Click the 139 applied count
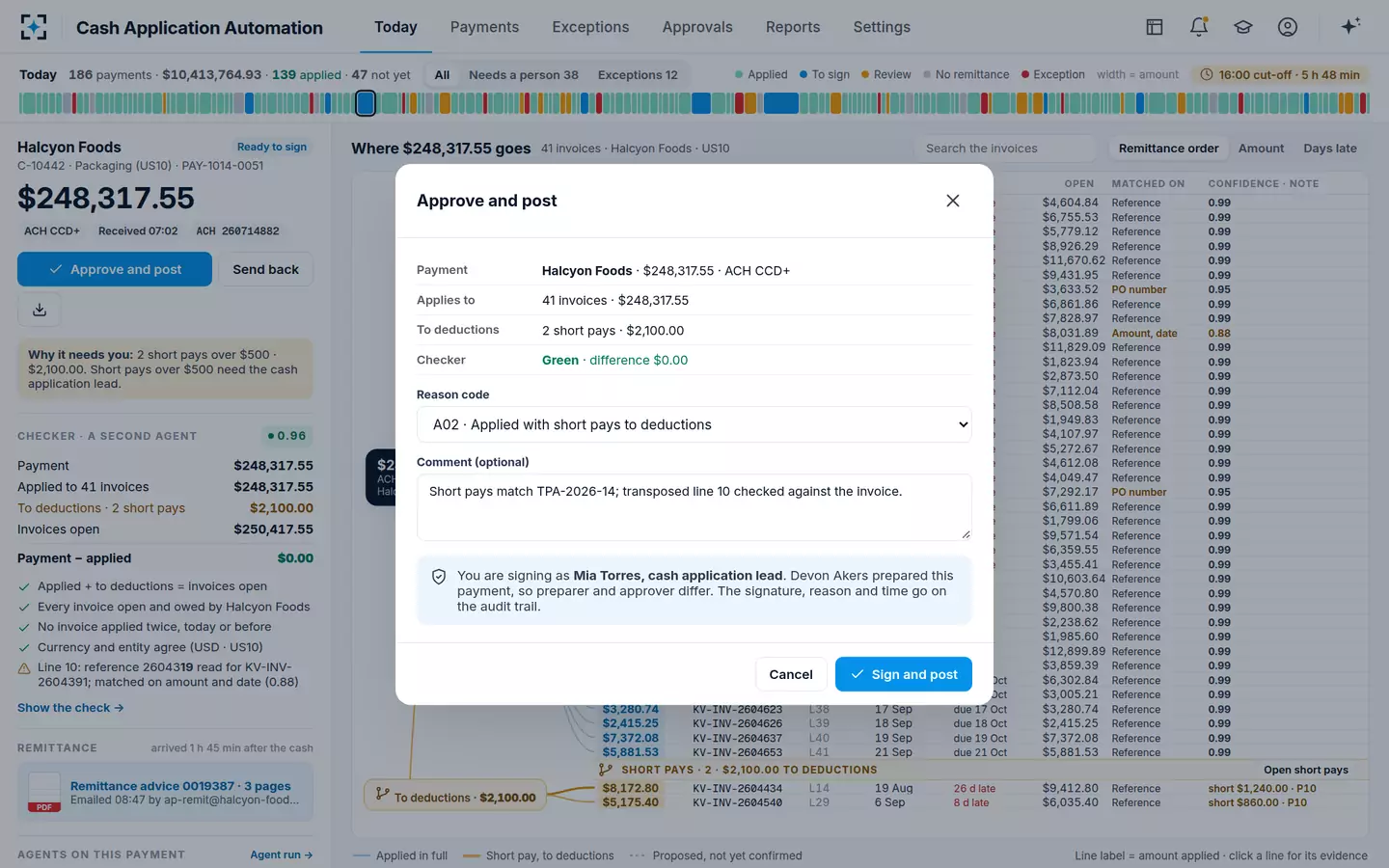The width and height of the screenshot is (1389, 868). click(x=307, y=74)
